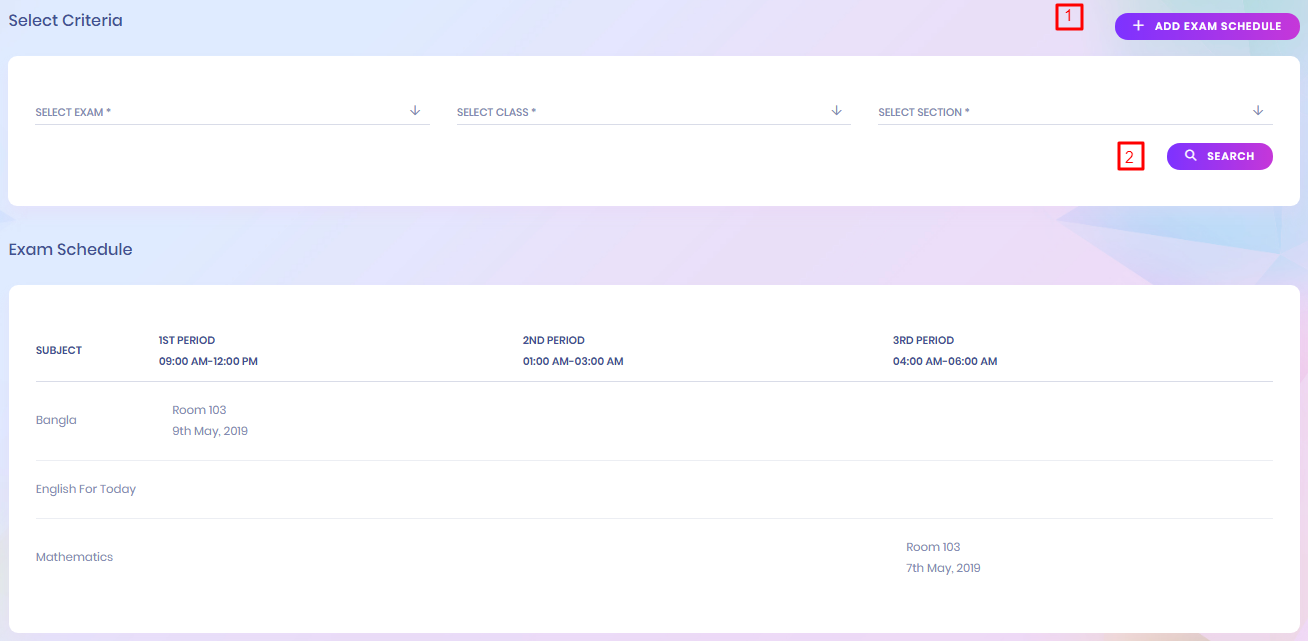This screenshot has height=641, width=1308.
Task: Select the Bangla subject row
Action: (x=56, y=420)
